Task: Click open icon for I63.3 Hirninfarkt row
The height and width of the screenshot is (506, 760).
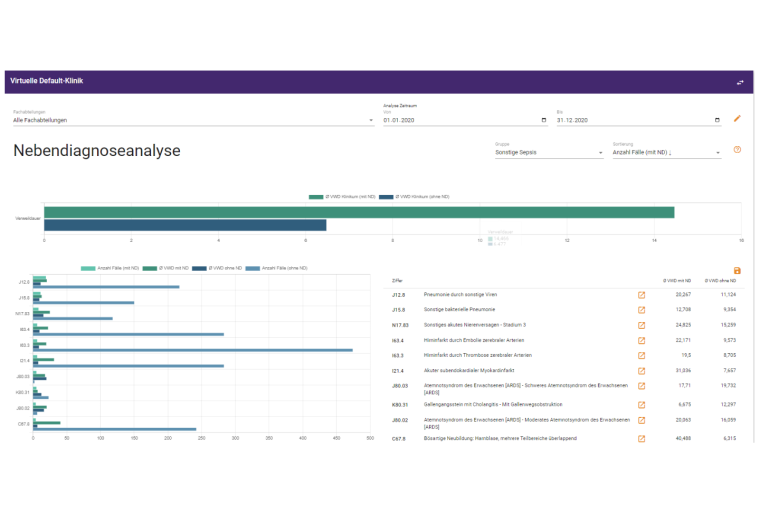Action: coord(641,355)
